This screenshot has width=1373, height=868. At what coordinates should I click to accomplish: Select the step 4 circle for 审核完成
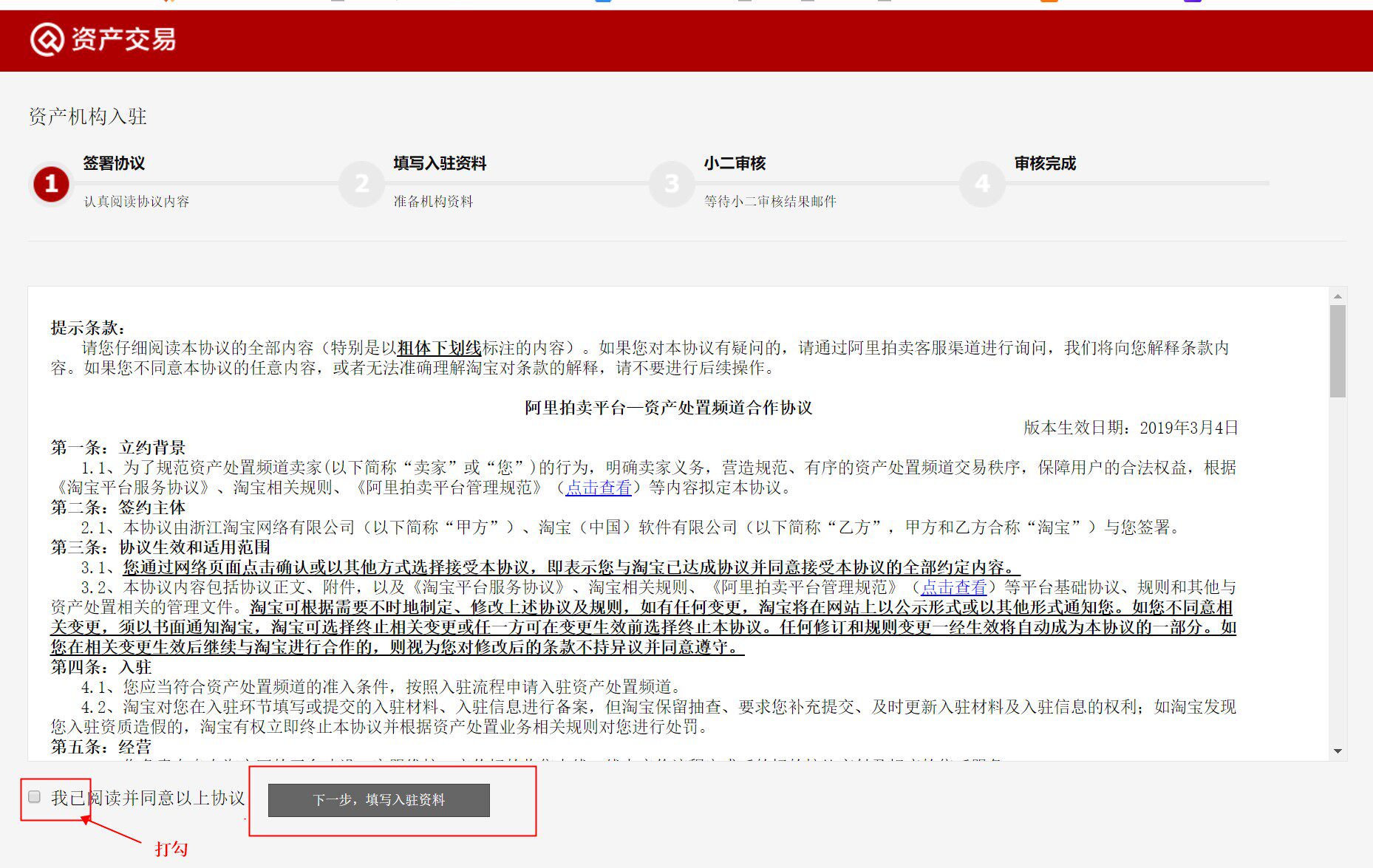point(982,183)
